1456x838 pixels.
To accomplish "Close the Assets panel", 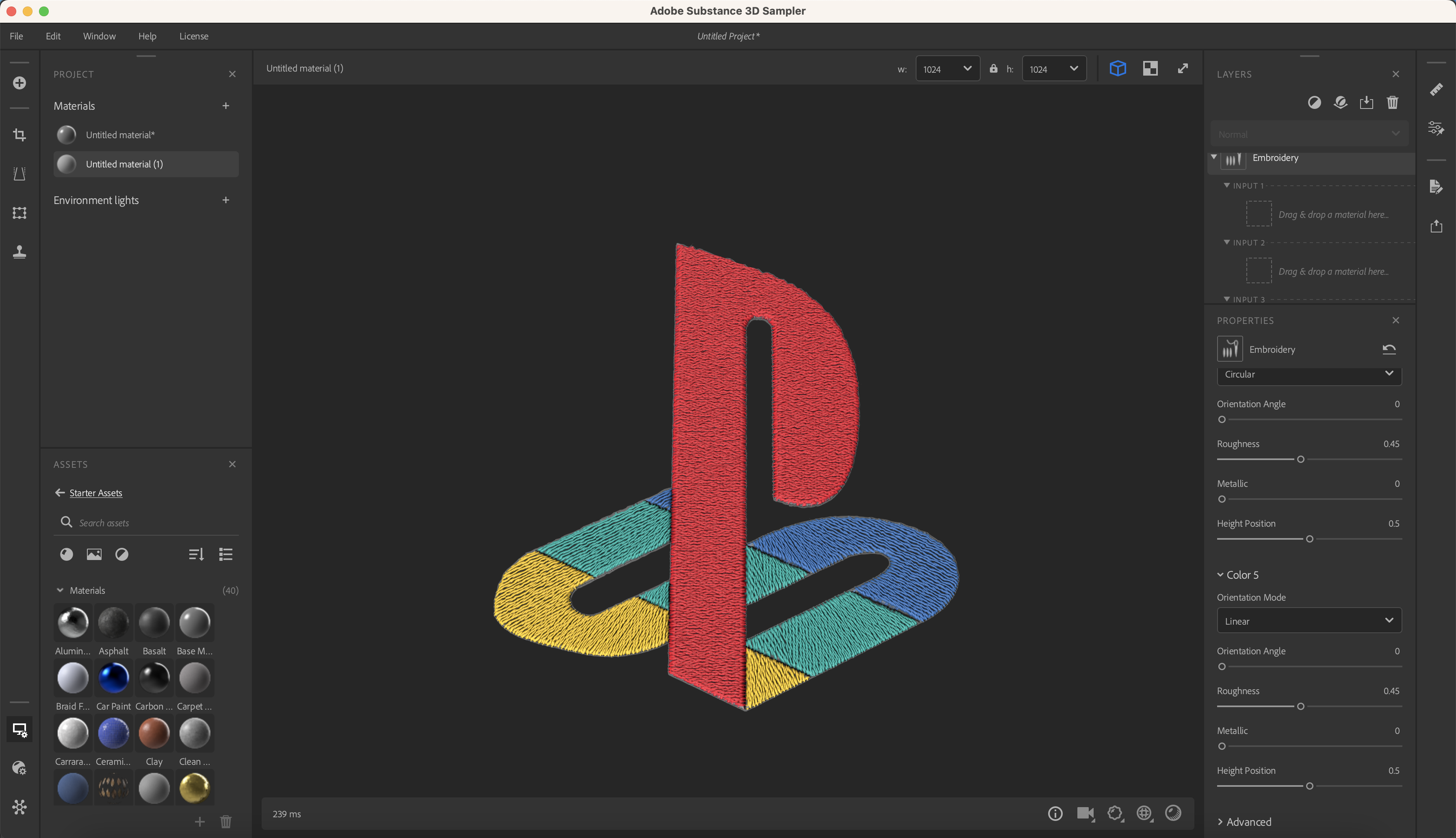I will click(x=232, y=465).
